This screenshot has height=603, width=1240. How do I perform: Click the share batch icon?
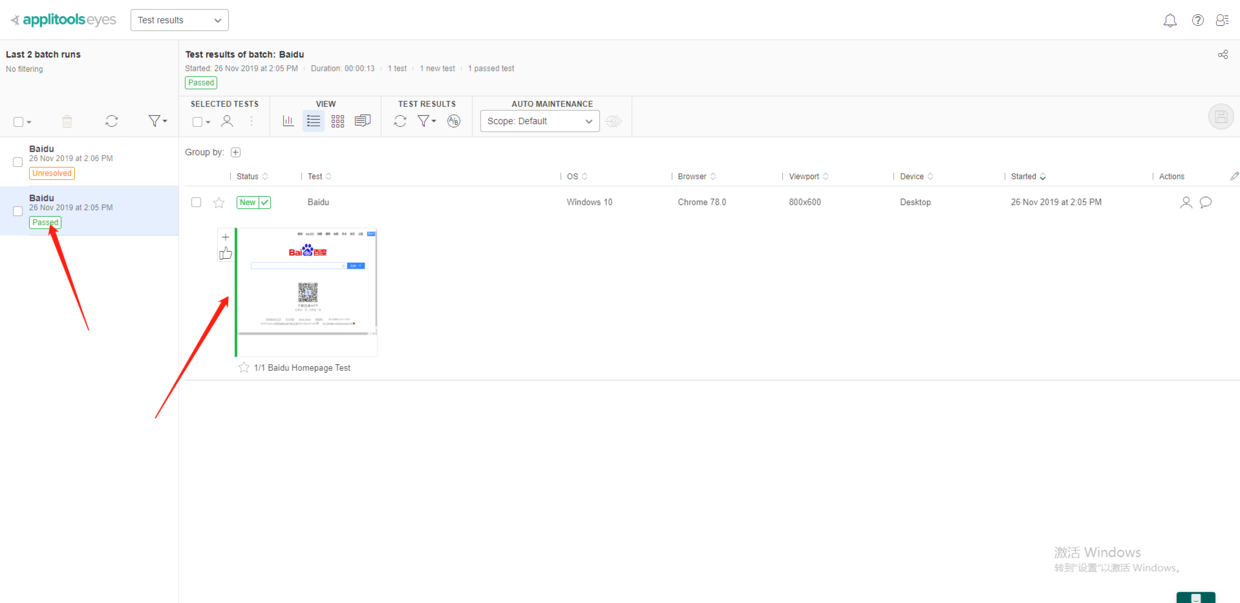pyautogui.click(x=1223, y=54)
